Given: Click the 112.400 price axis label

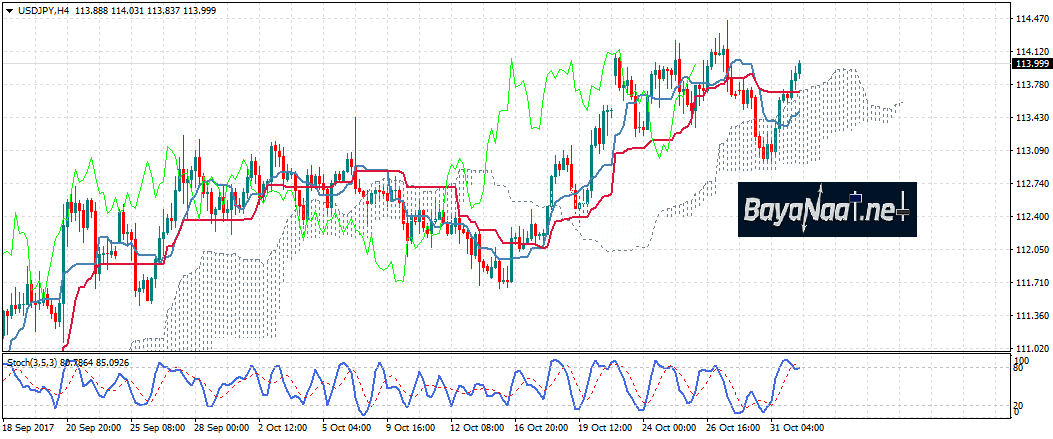Looking at the screenshot, I should tap(1031, 217).
